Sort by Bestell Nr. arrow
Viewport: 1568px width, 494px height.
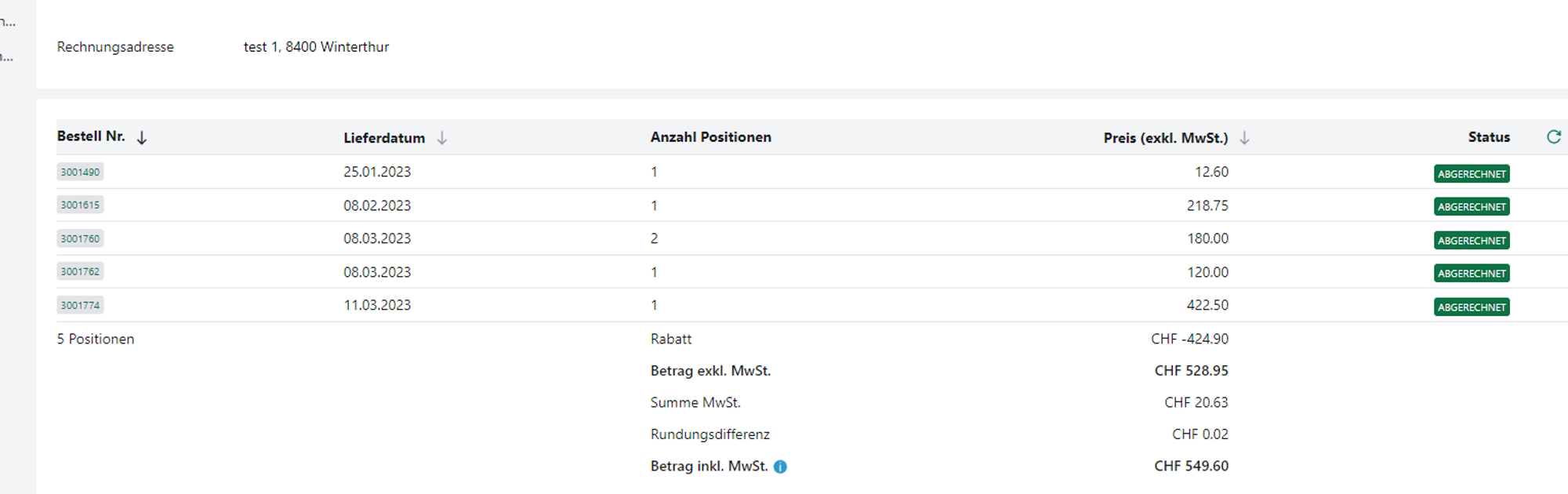(142, 138)
